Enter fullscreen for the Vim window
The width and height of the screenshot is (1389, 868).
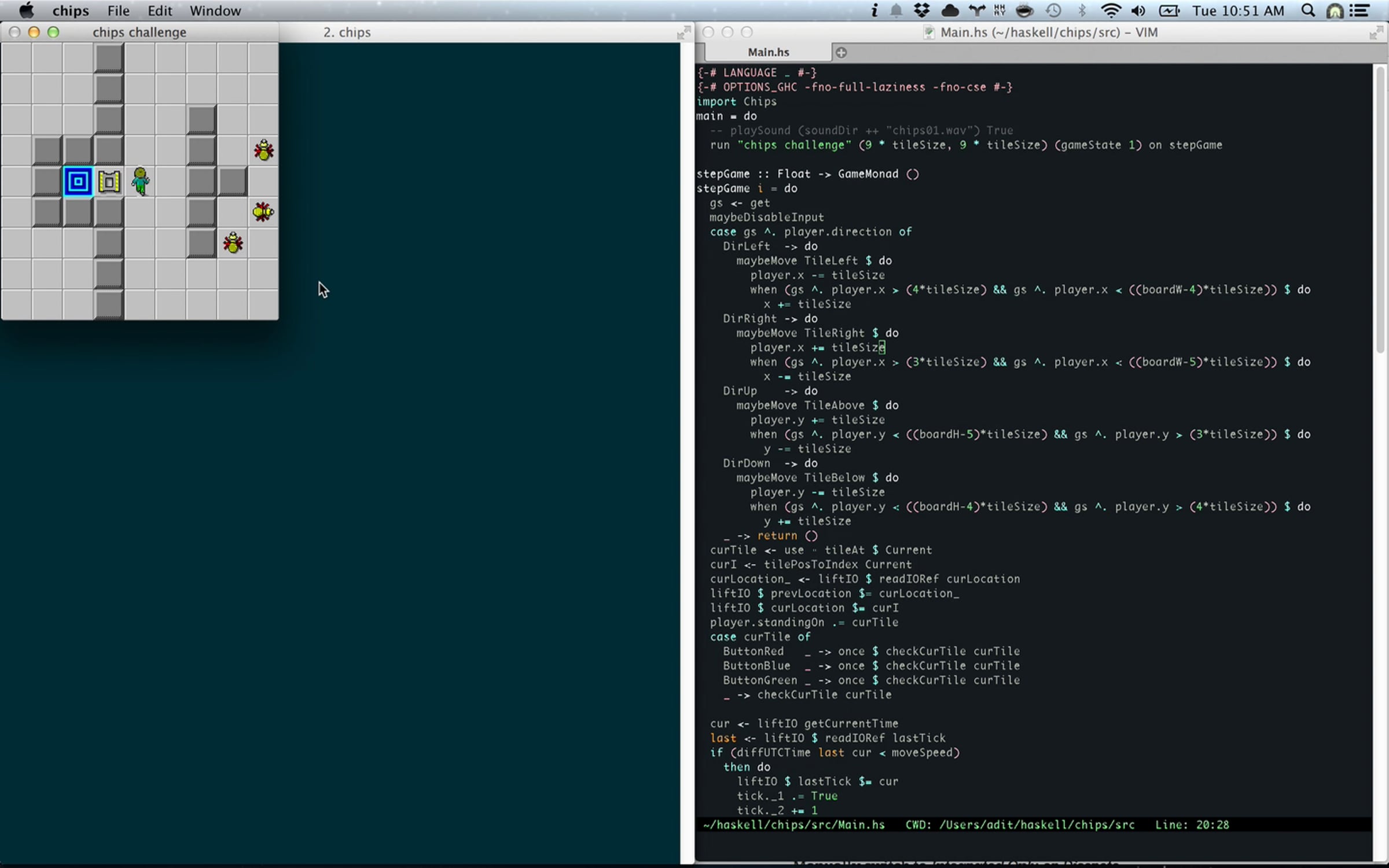point(1376,33)
